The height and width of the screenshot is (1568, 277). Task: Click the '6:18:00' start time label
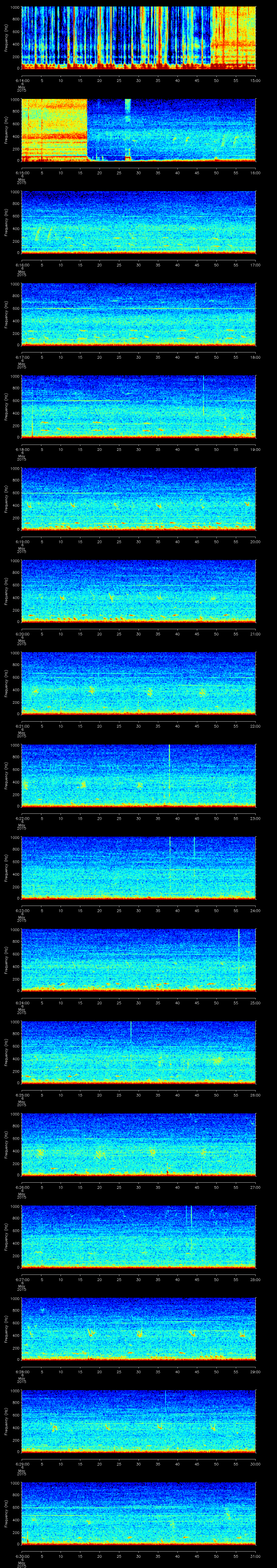click(22, 449)
